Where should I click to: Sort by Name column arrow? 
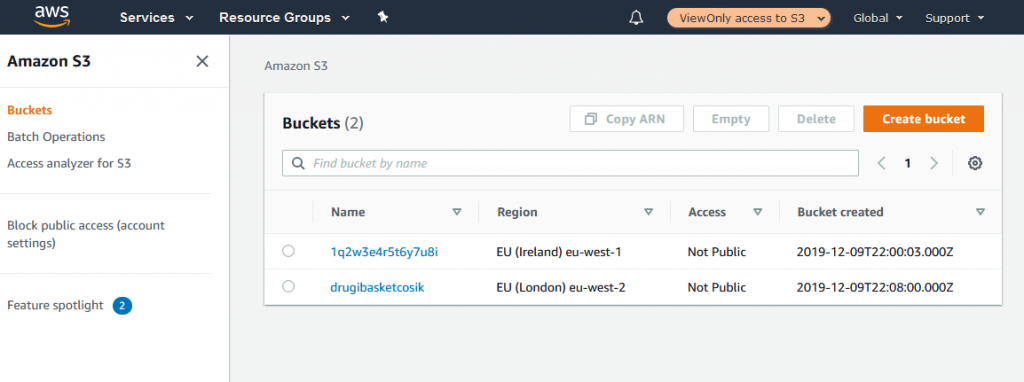(457, 212)
